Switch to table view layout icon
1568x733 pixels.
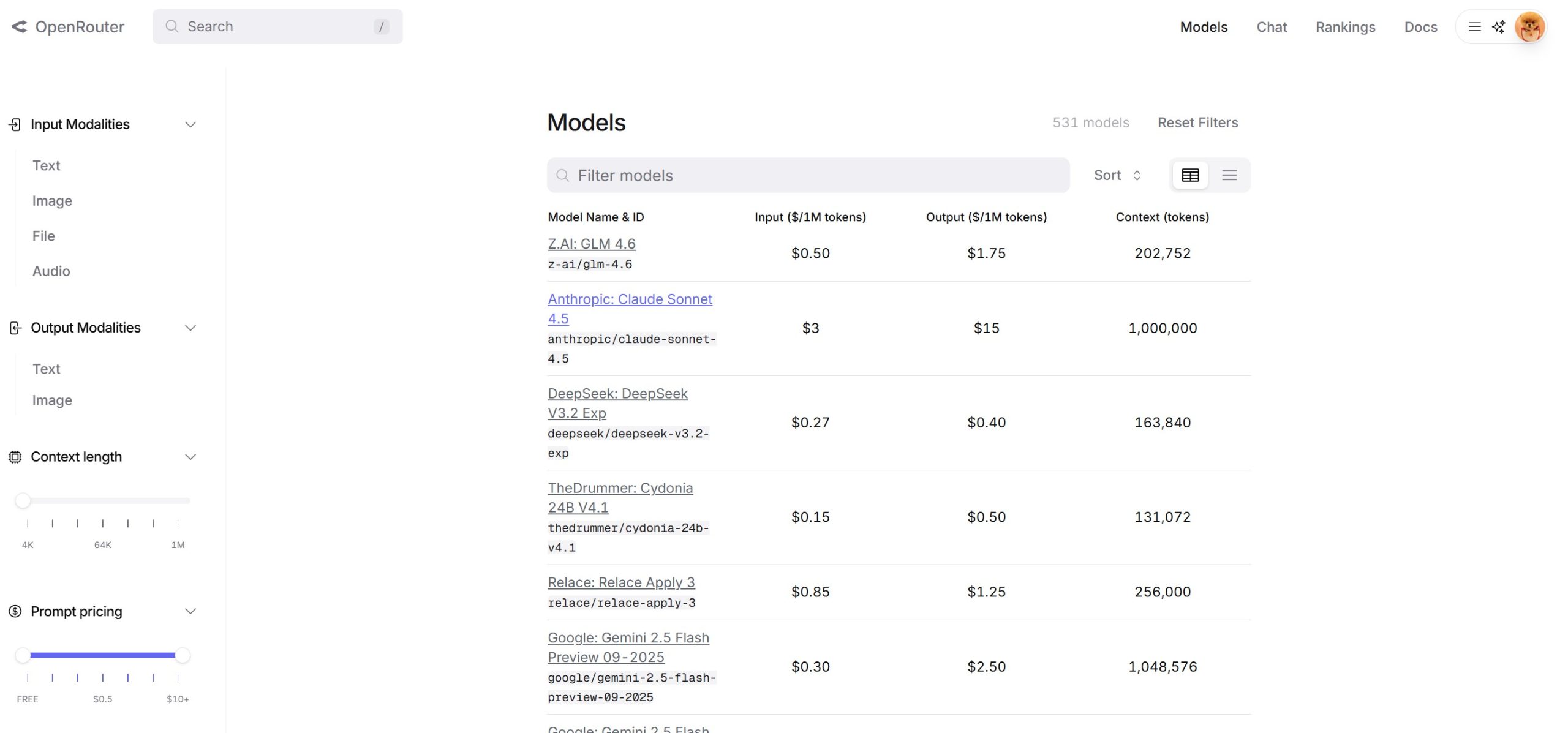coord(1190,176)
